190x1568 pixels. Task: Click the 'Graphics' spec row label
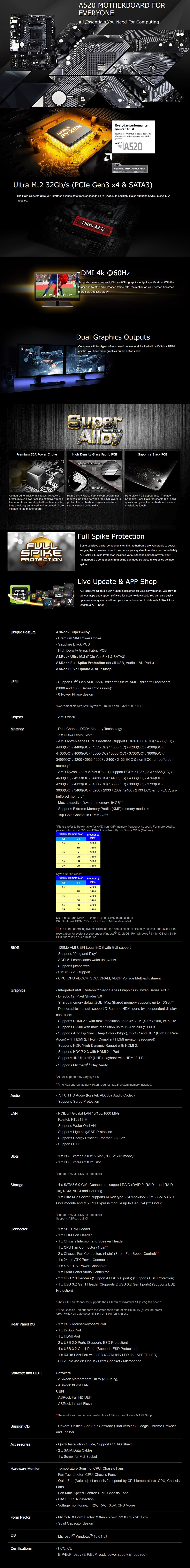(x=18, y=990)
